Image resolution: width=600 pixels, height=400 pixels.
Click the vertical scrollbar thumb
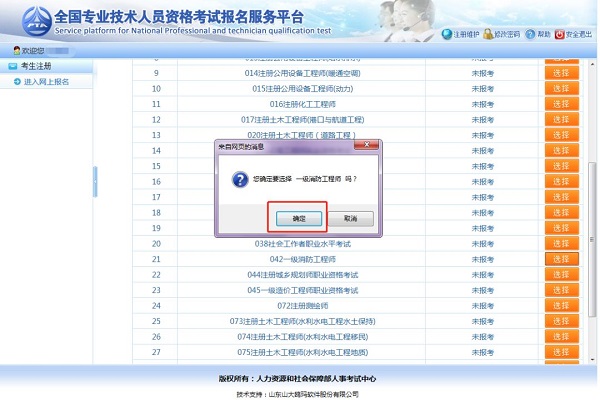coord(592,239)
